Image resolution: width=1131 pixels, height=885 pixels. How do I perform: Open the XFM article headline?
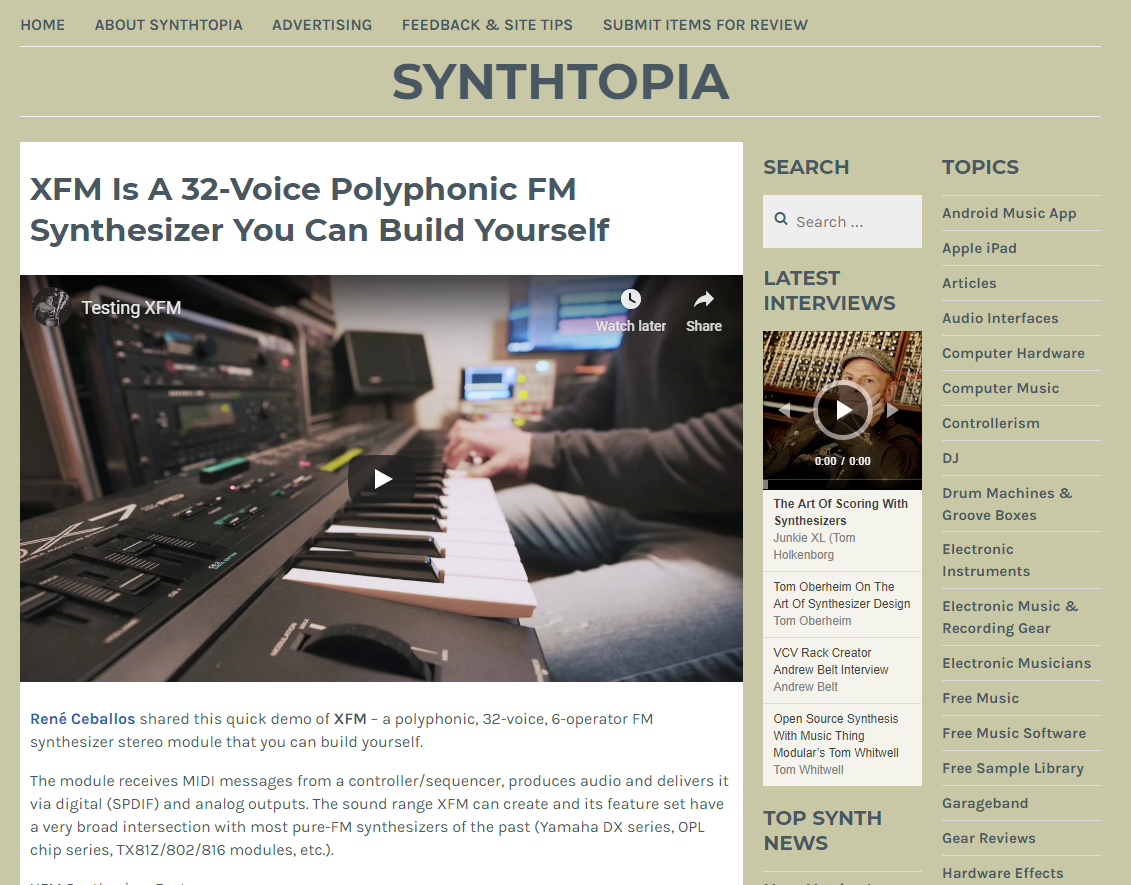[320, 209]
